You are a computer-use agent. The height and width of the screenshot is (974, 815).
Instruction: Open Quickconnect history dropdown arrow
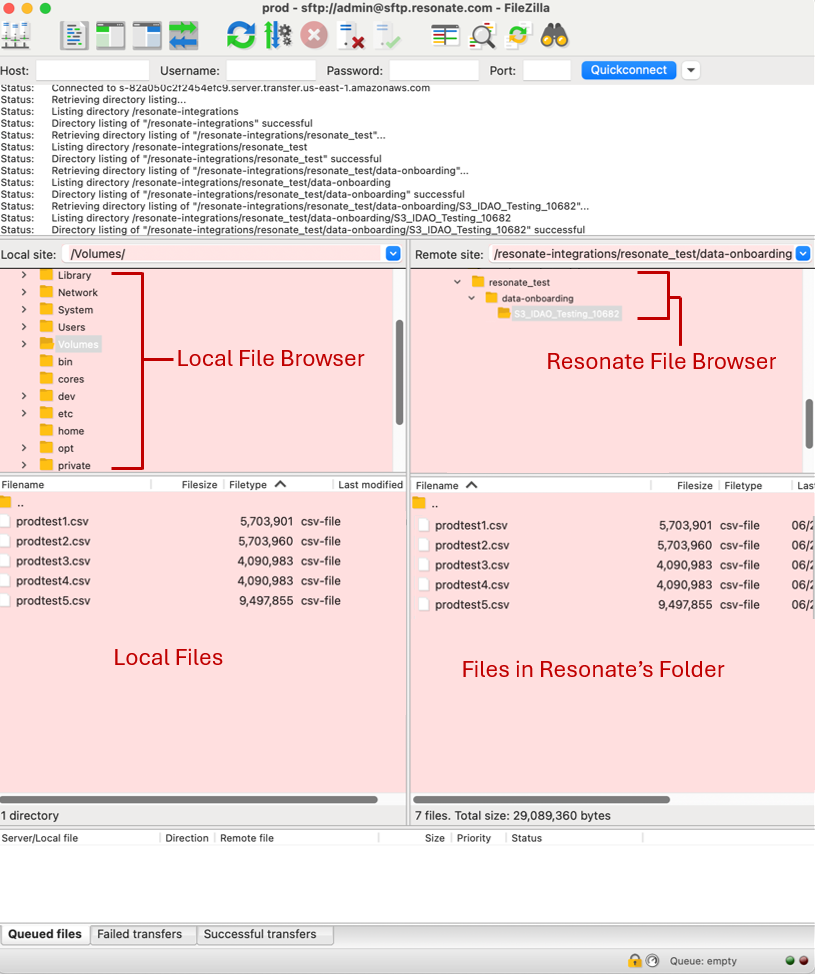coord(691,70)
